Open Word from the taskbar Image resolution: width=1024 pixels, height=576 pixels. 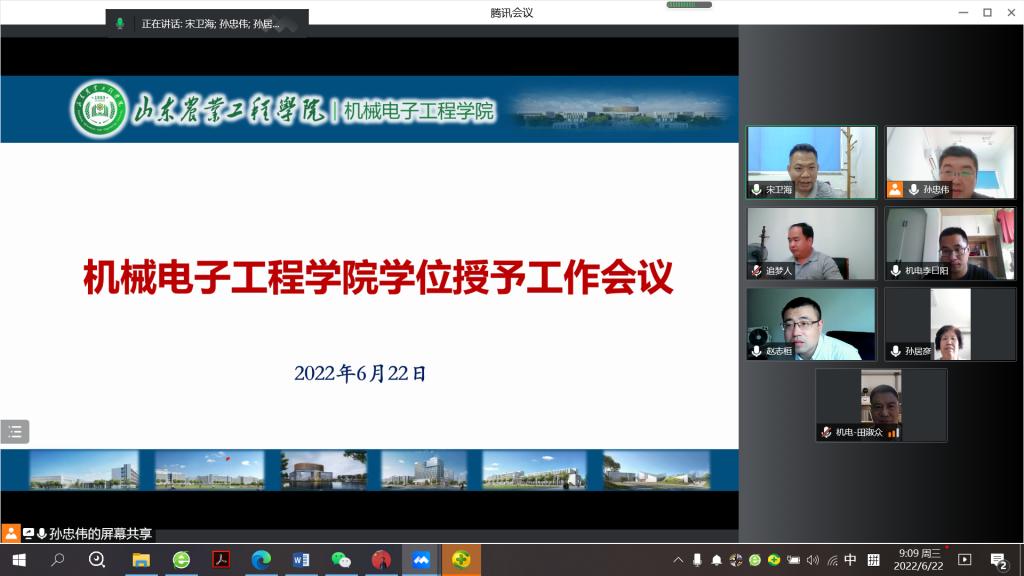click(x=301, y=560)
